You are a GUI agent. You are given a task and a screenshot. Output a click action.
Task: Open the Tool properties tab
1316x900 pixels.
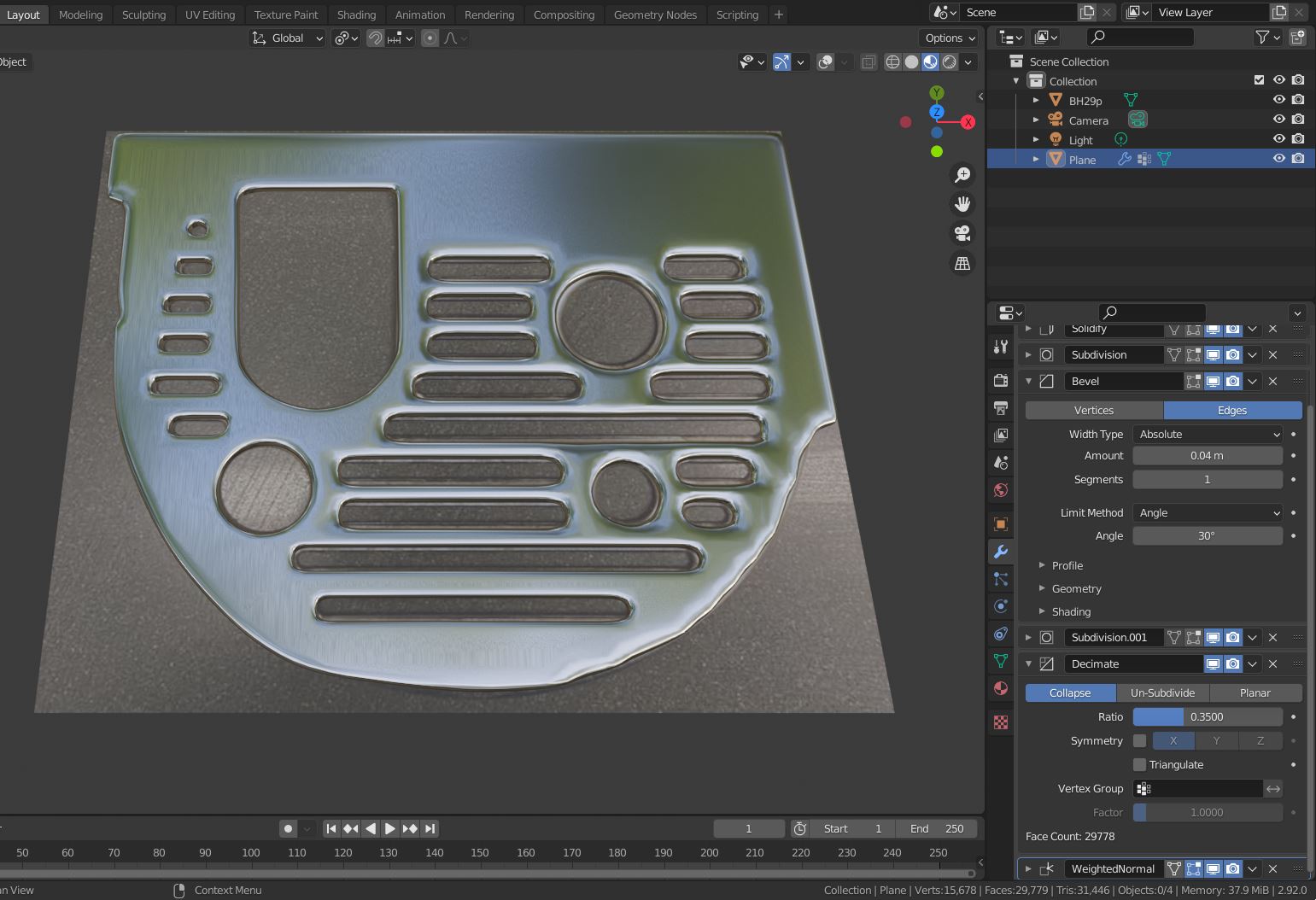(x=1001, y=347)
